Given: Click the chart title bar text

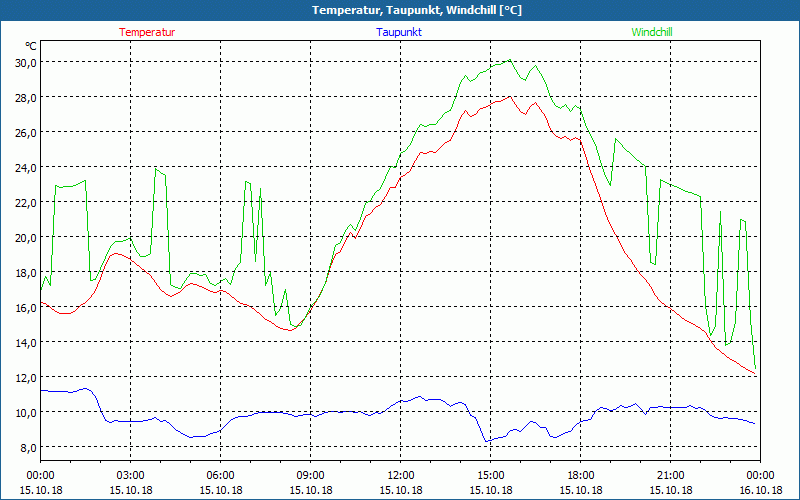Looking at the screenshot, I should [x=402, y=10].
